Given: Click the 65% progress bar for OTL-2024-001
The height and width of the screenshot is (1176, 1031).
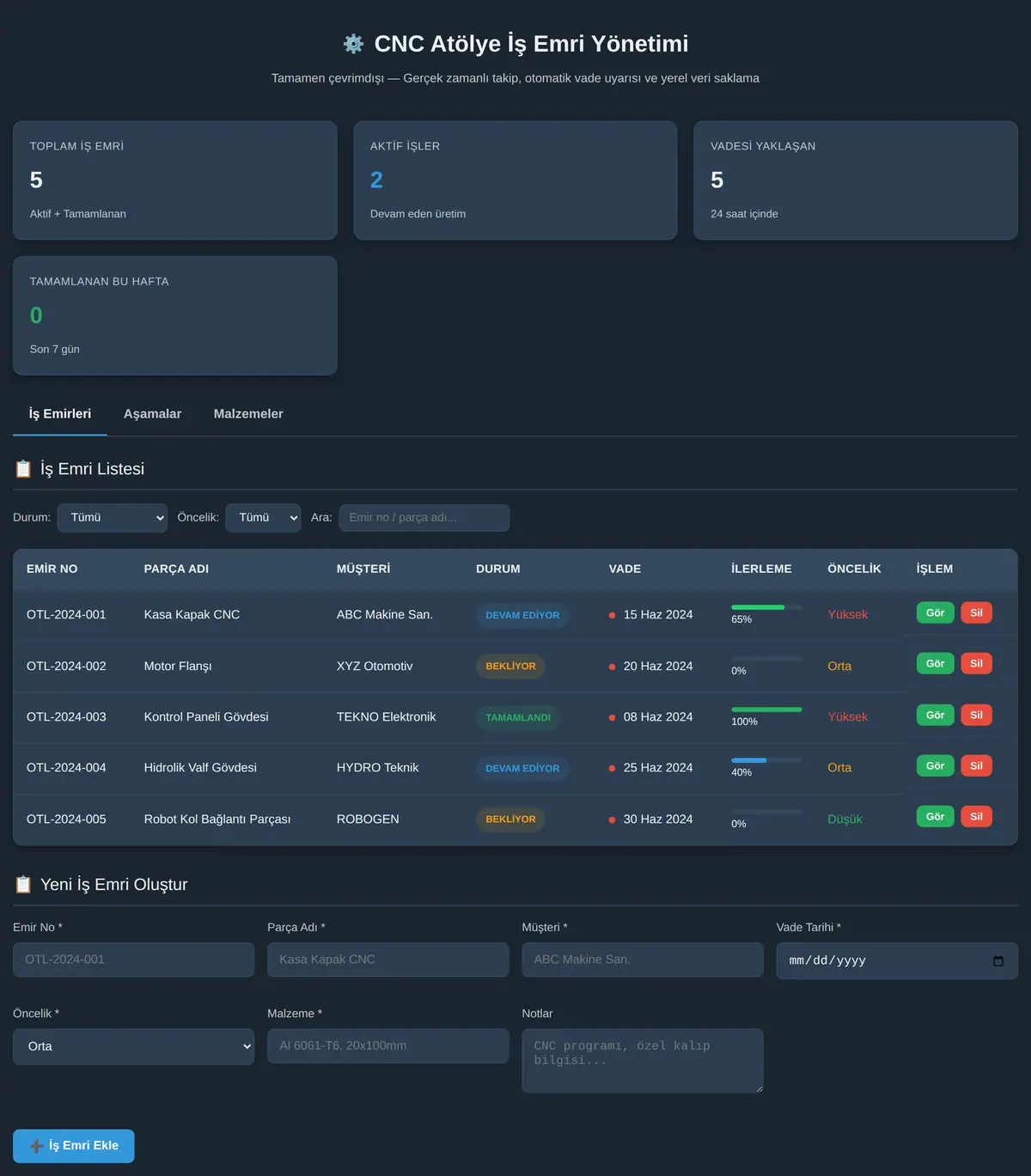Looking at the screenshot, I should (766, 607).
